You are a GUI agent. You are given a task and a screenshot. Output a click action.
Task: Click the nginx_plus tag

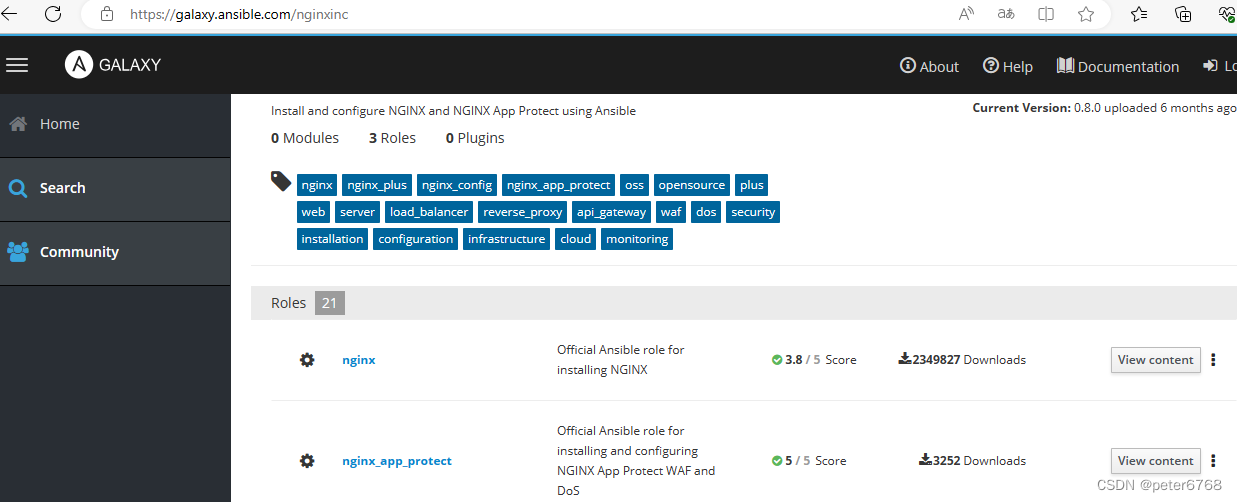(x=377, y=185)
